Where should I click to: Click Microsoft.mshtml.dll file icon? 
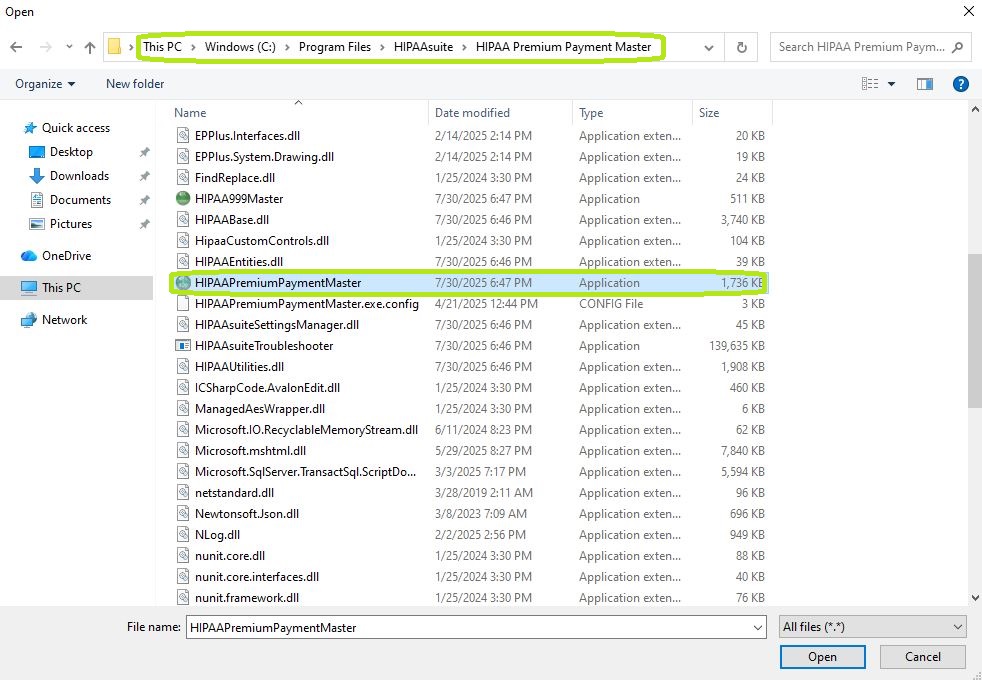click(183, 451)
